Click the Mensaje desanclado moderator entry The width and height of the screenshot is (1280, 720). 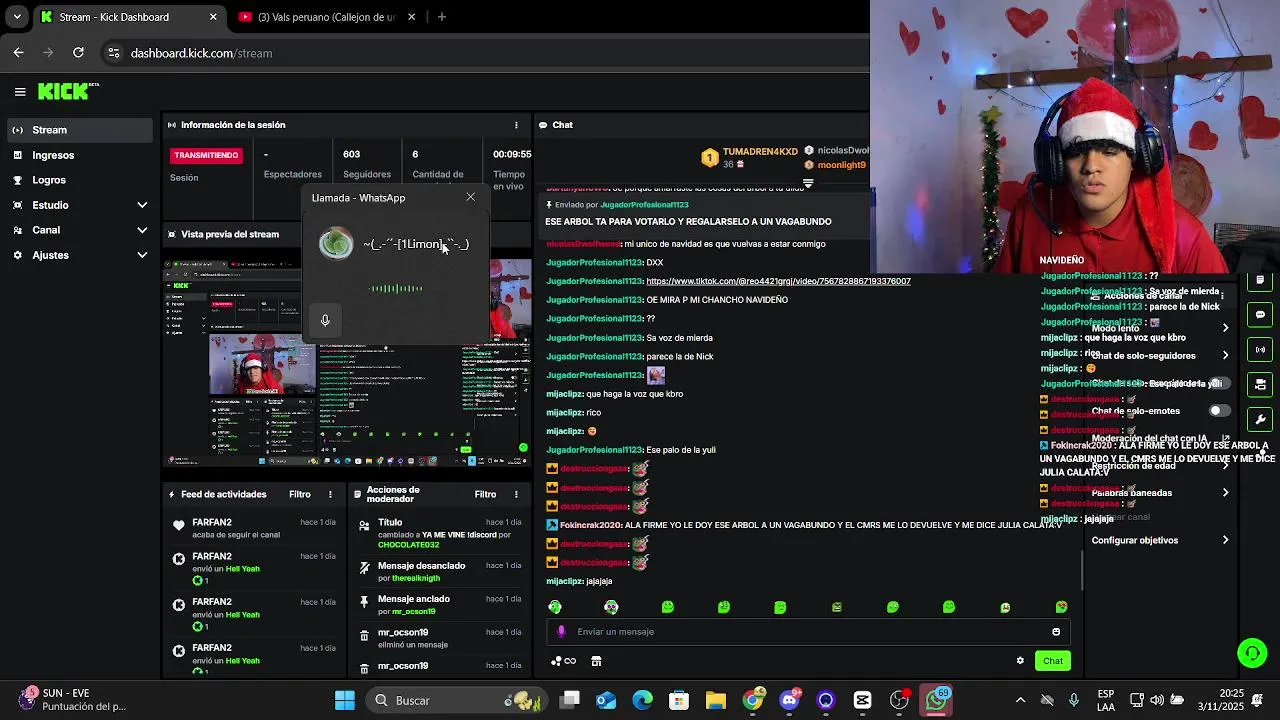(441, 571)
